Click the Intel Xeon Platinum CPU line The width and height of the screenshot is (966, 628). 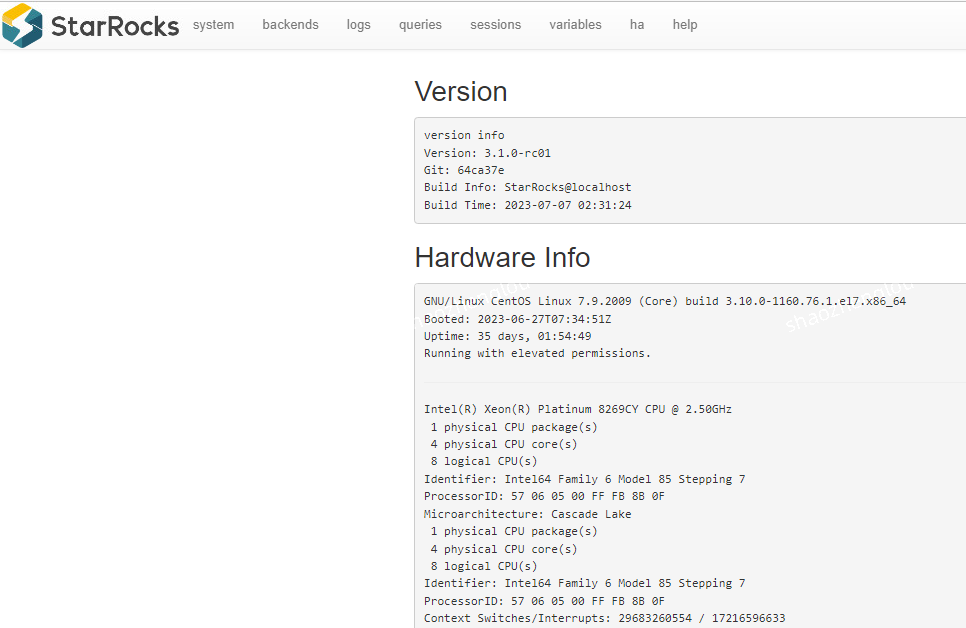pyautogui.click(x=577, y=409)
